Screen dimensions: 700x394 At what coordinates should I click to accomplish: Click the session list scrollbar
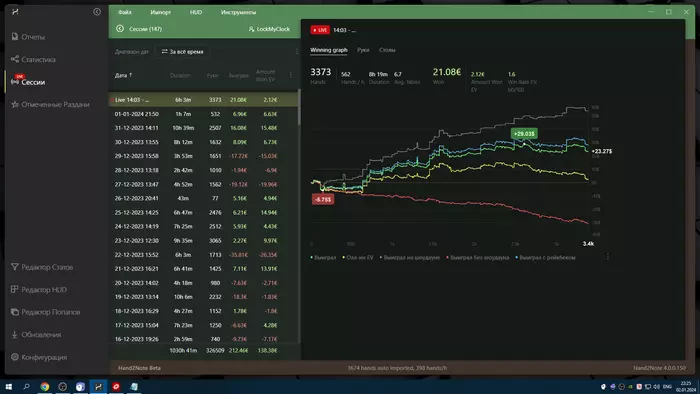pyautogui.click(x=299, y=107)
